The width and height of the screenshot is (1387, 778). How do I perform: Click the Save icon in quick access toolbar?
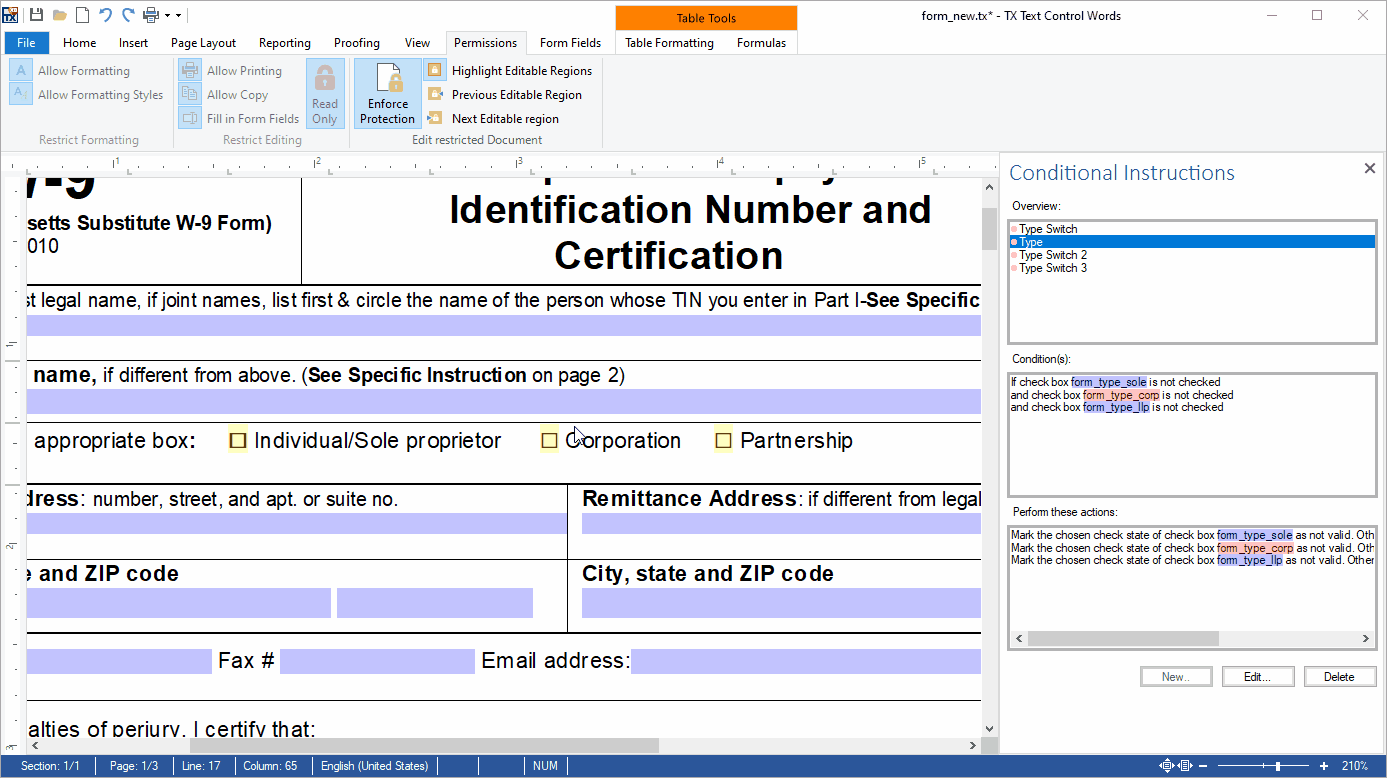(36, 15)
